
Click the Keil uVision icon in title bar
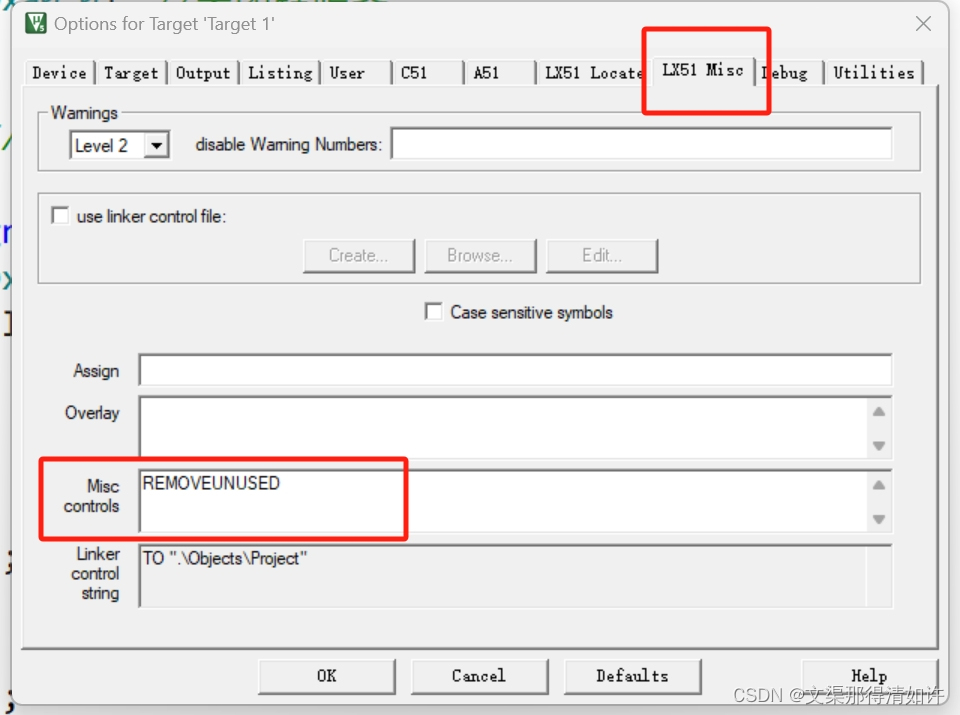coord(36,23)
